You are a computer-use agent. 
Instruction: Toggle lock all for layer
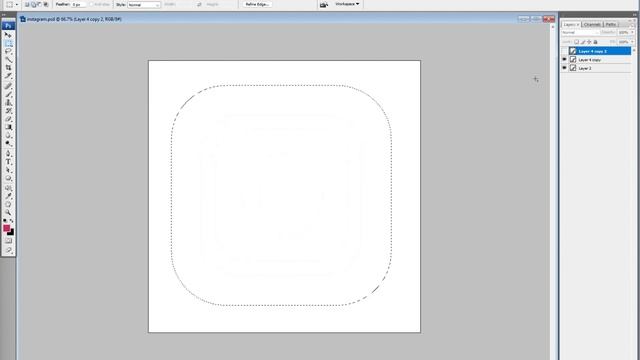(x=595, y=42)
